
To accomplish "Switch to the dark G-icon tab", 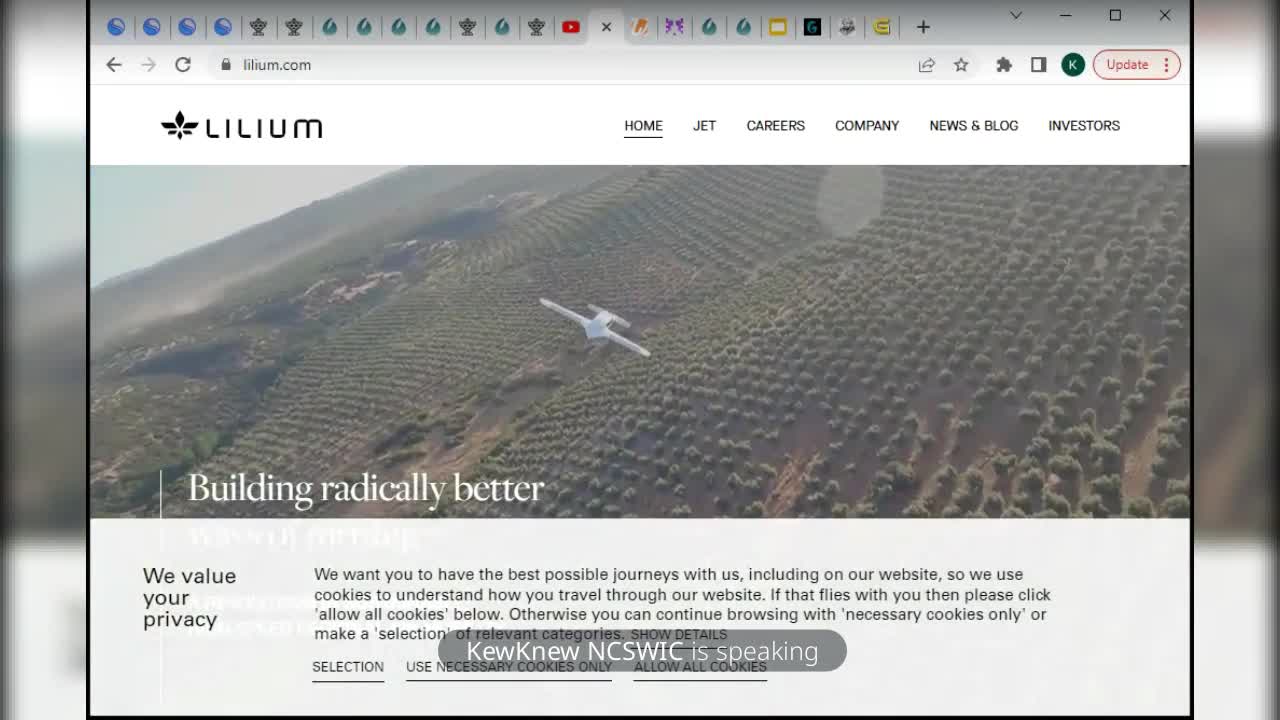I will [812, 28].
